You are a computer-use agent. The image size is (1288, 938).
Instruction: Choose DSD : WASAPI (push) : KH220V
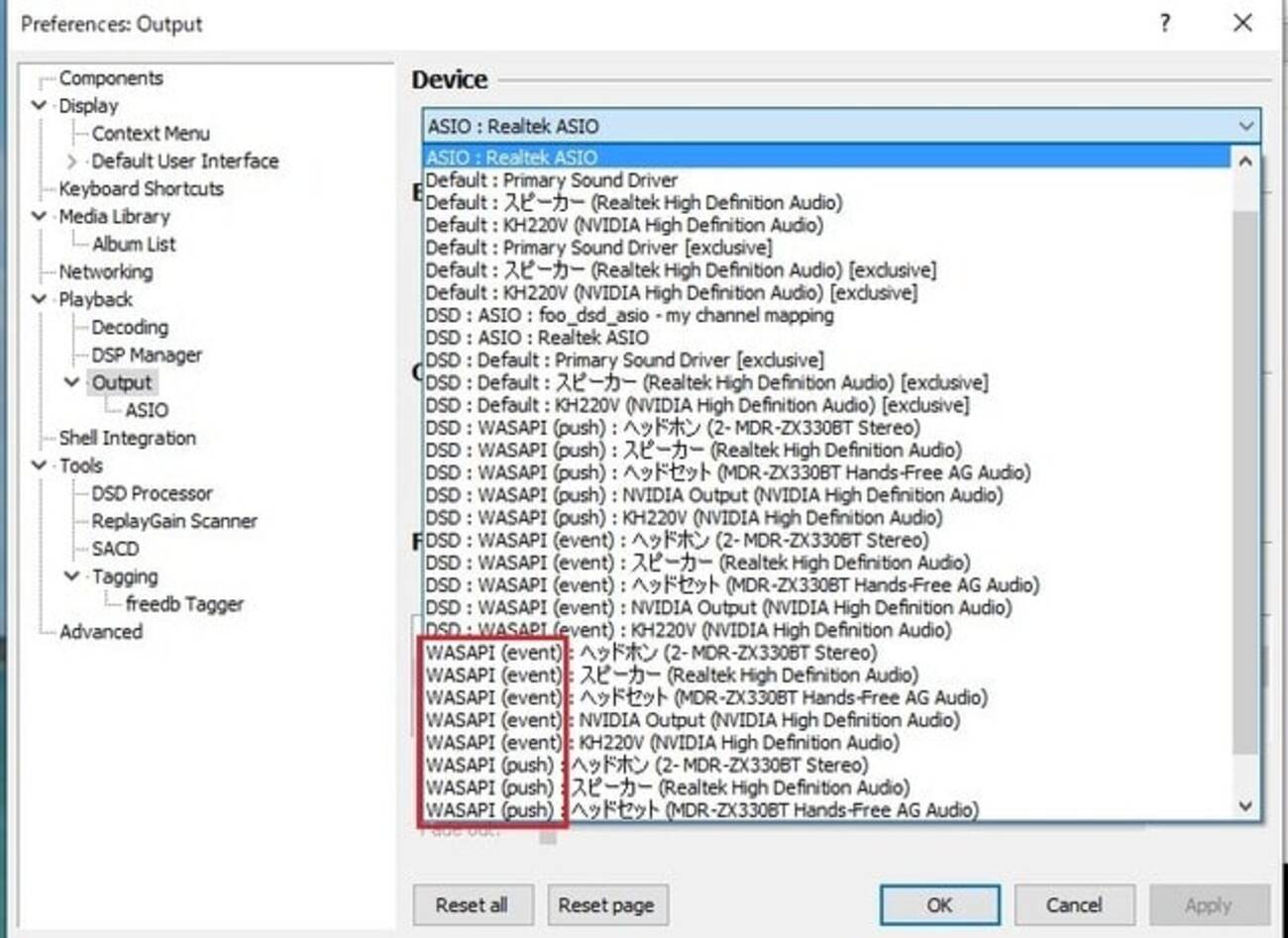[827, 518]
